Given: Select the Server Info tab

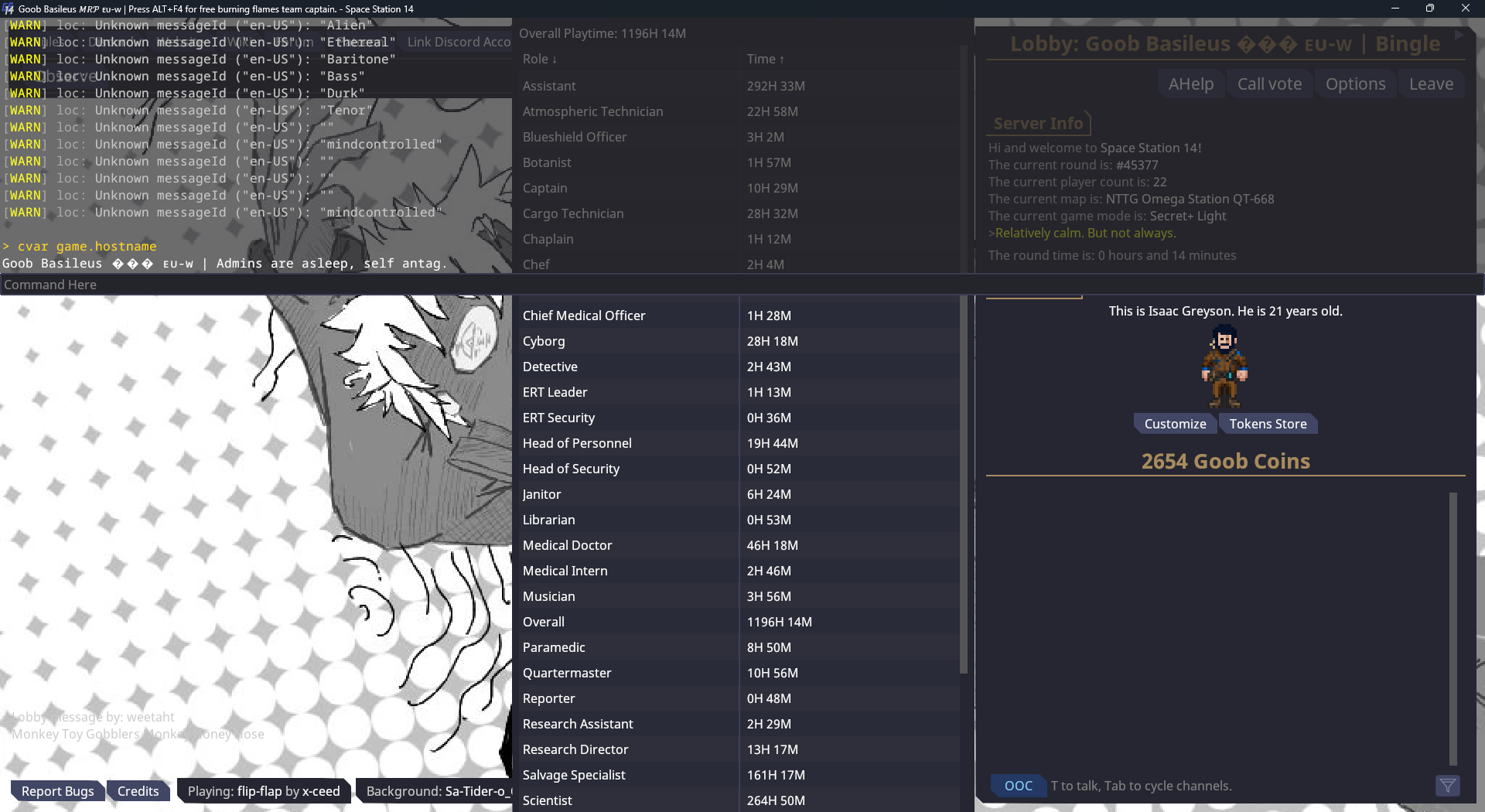Looking at the screenshot, I should point(1038,123).
